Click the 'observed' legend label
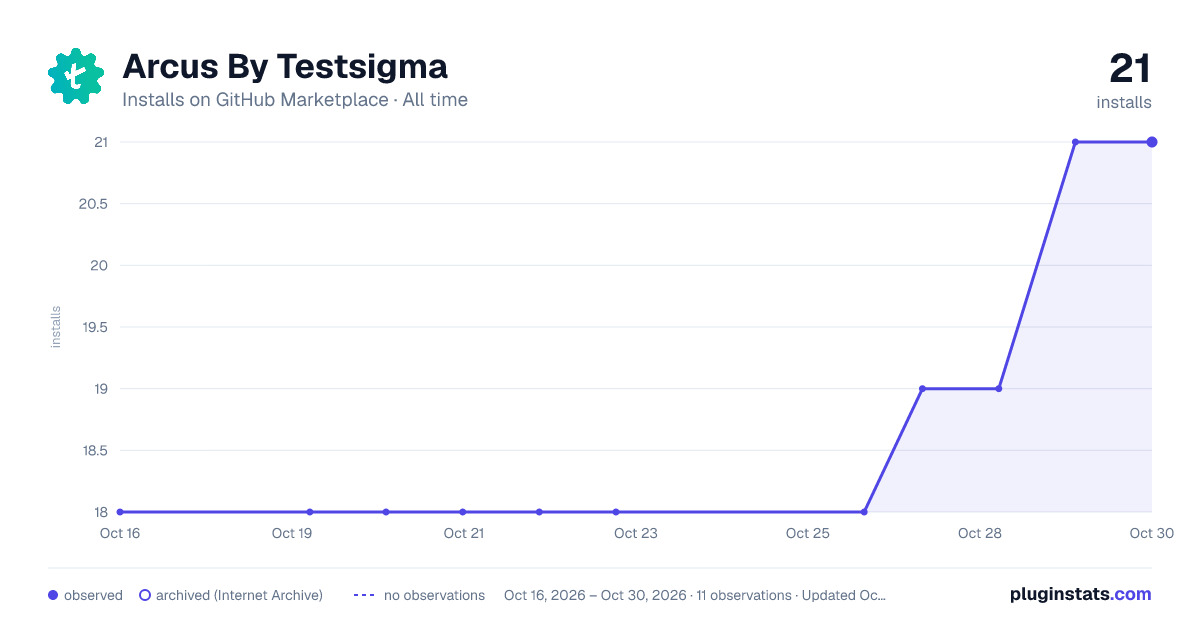Image resolution: width=1200 pixels, height=630 pixels. (x=93, y=595)
